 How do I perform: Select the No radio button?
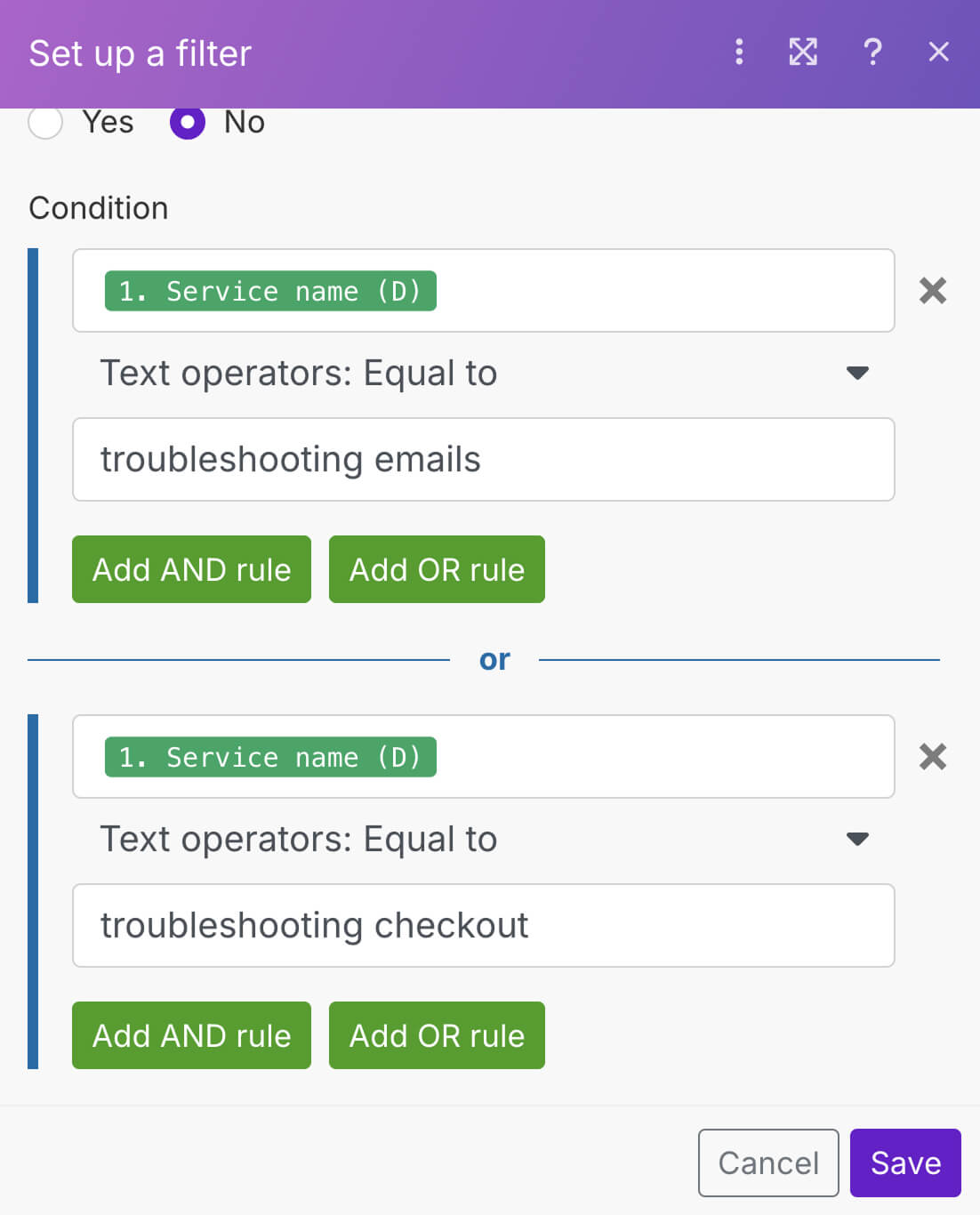(188, 122)
